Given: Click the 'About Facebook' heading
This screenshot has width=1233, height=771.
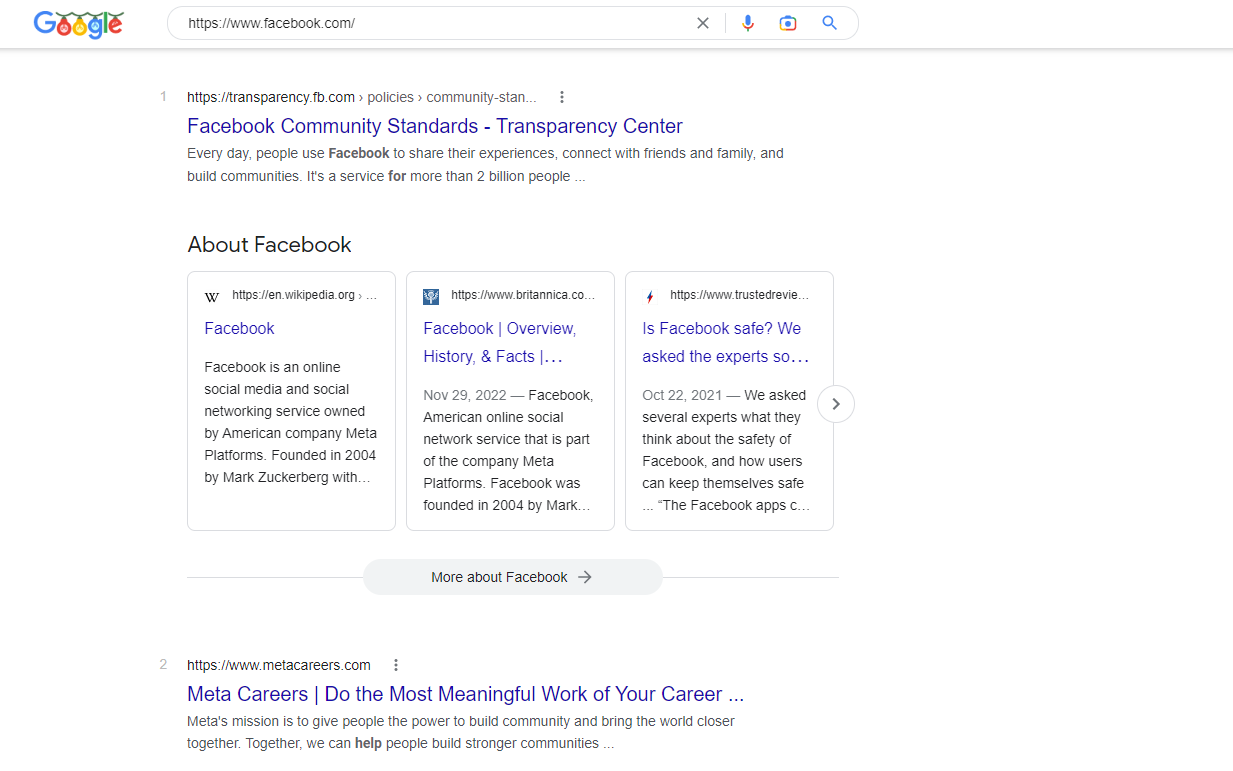Looking at the screenshot, I should tap(269, 244).
